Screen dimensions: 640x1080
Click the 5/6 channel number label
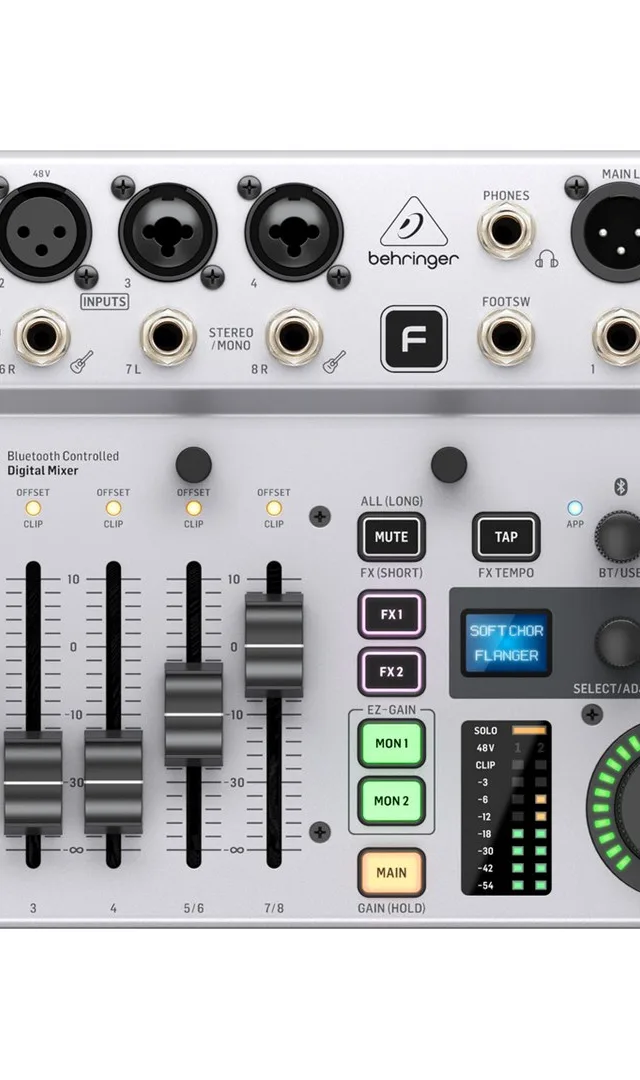194,908
